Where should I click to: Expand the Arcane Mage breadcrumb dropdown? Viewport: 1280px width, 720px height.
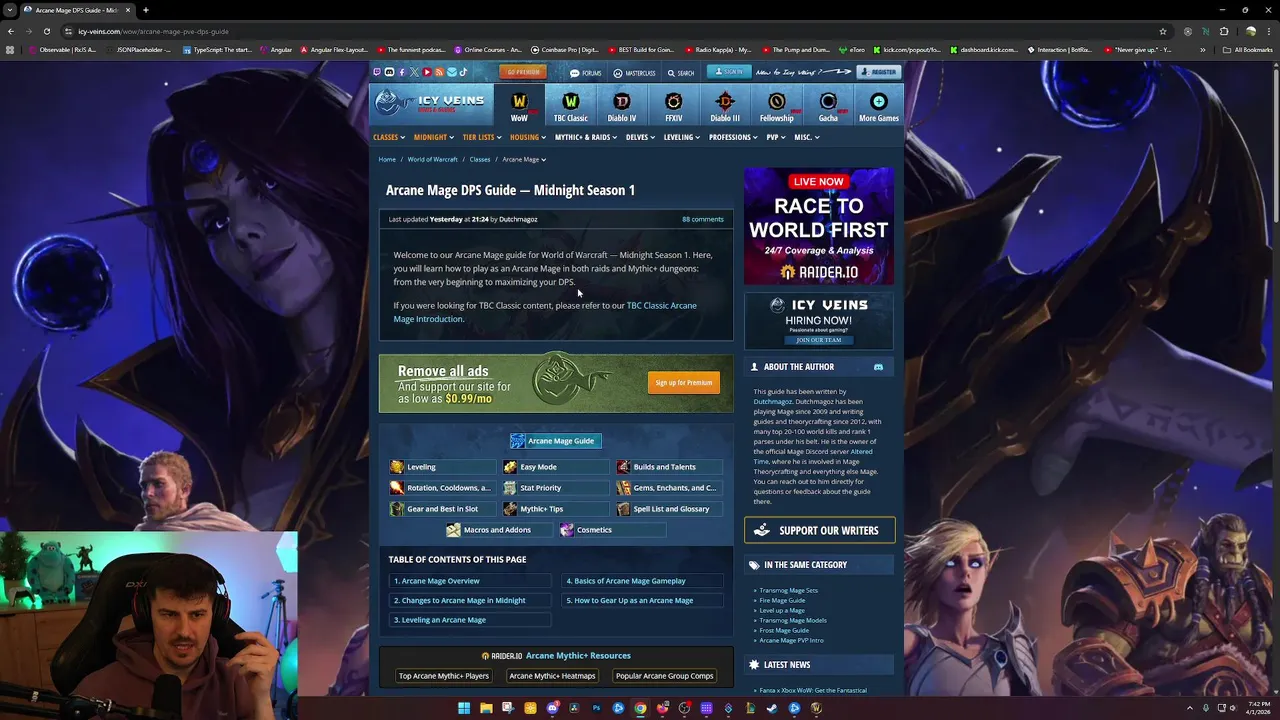(x=524, y=159)
